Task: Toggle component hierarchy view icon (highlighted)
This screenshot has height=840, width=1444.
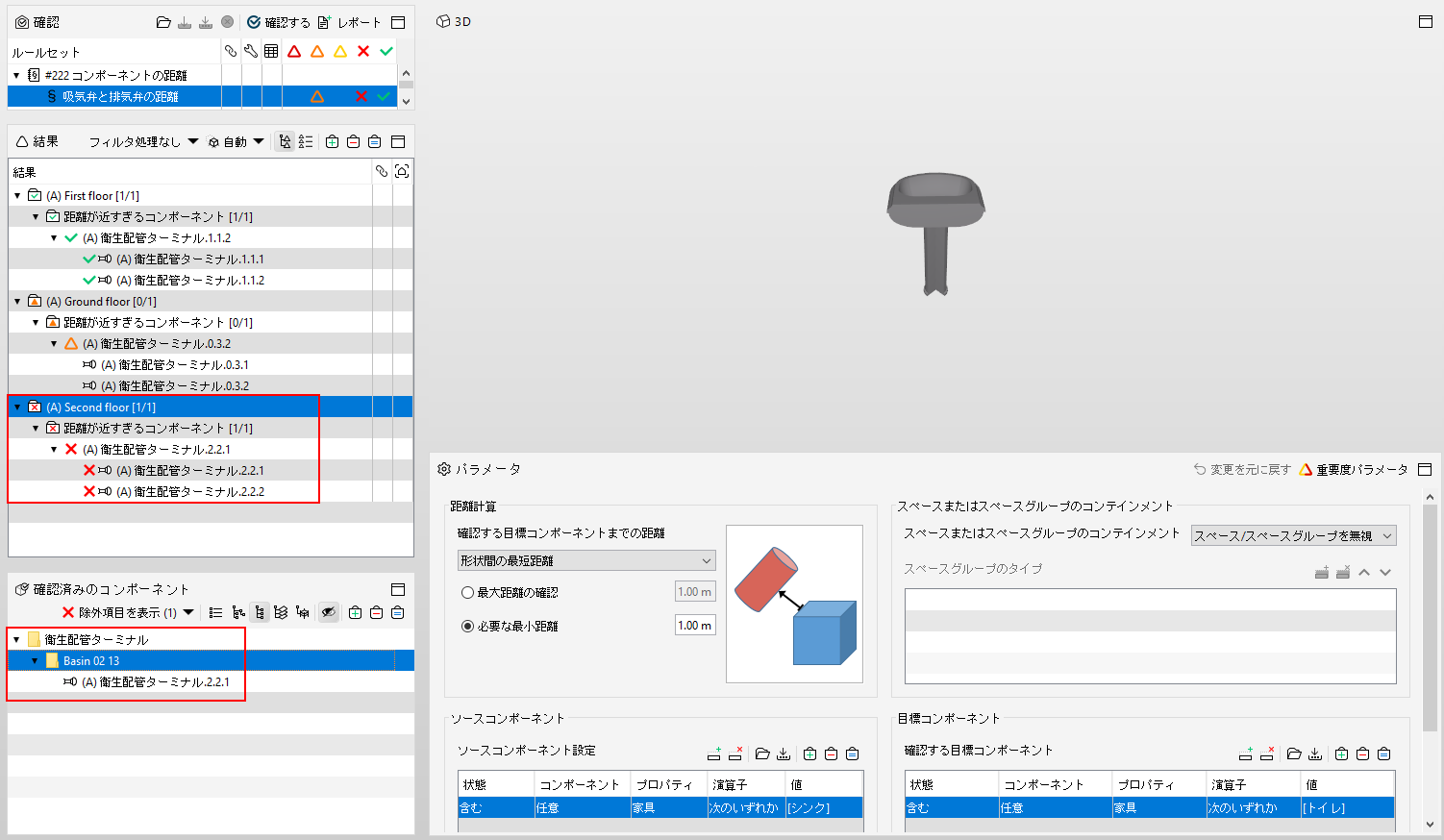Action: click(260, 612)
